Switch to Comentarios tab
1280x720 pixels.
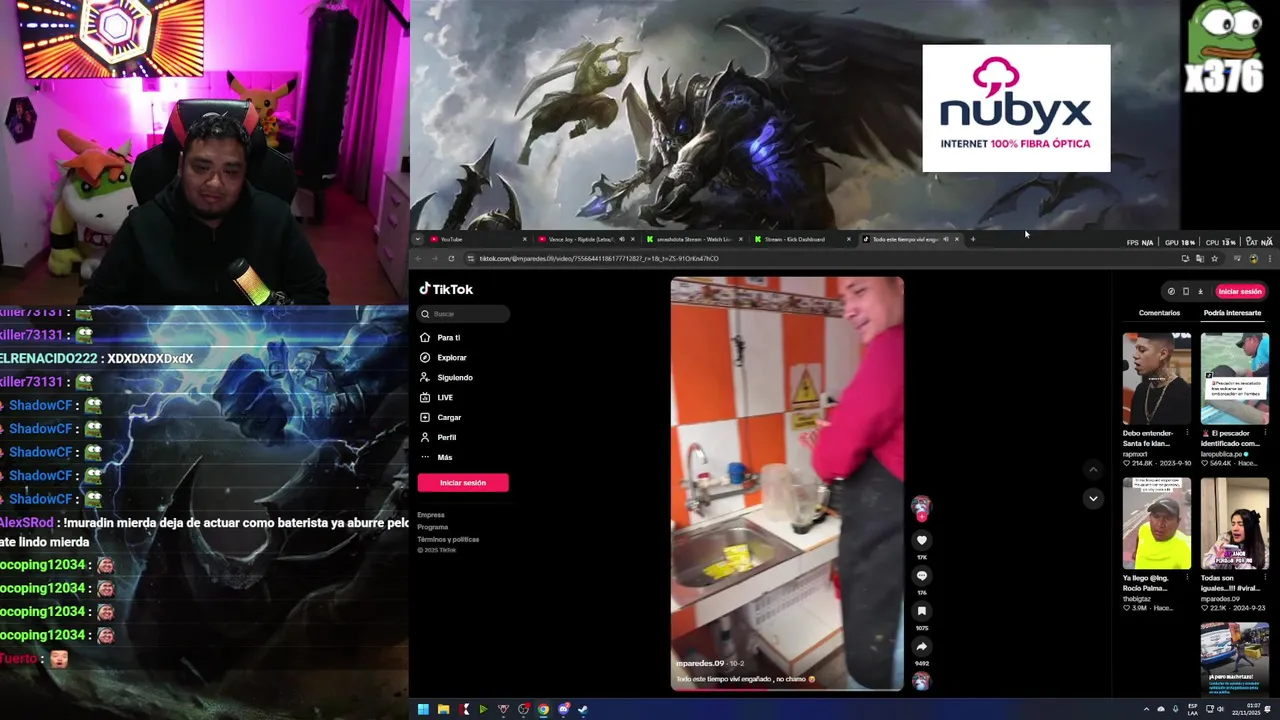click(1159, 313)
